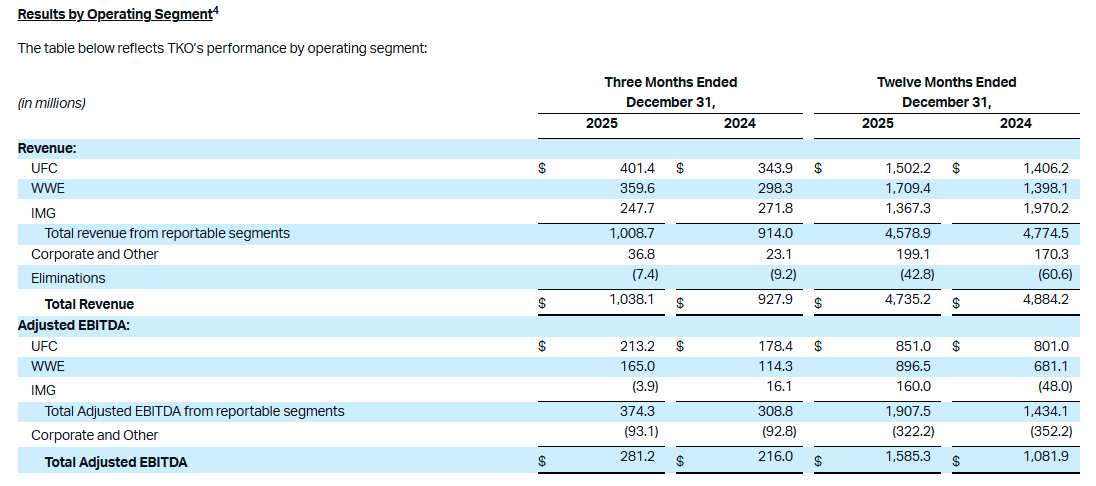Screen dimensions: 1096x486
Task: Click the IMG label under Revenue
Action: pos(43,213)
